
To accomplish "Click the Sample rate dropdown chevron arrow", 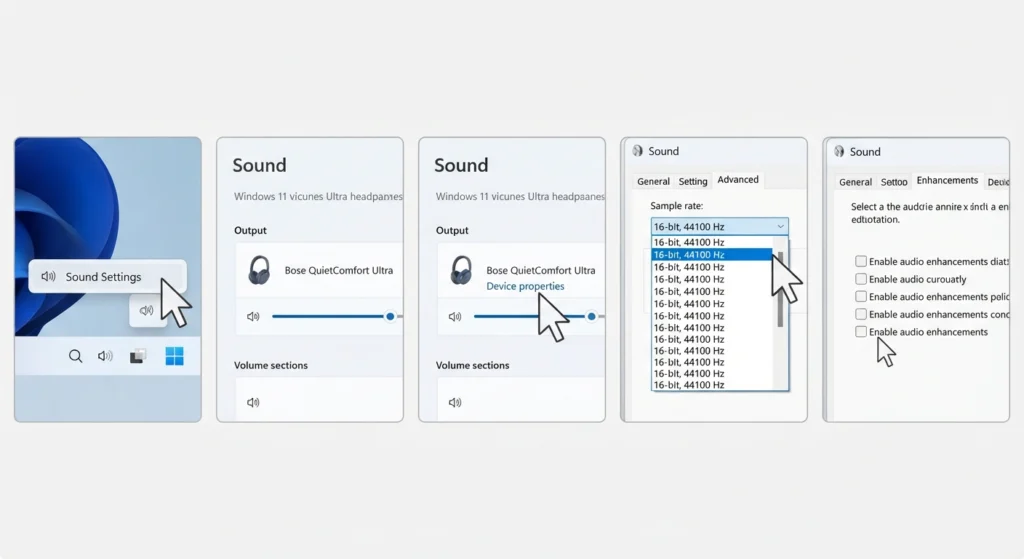I will 780,227.
